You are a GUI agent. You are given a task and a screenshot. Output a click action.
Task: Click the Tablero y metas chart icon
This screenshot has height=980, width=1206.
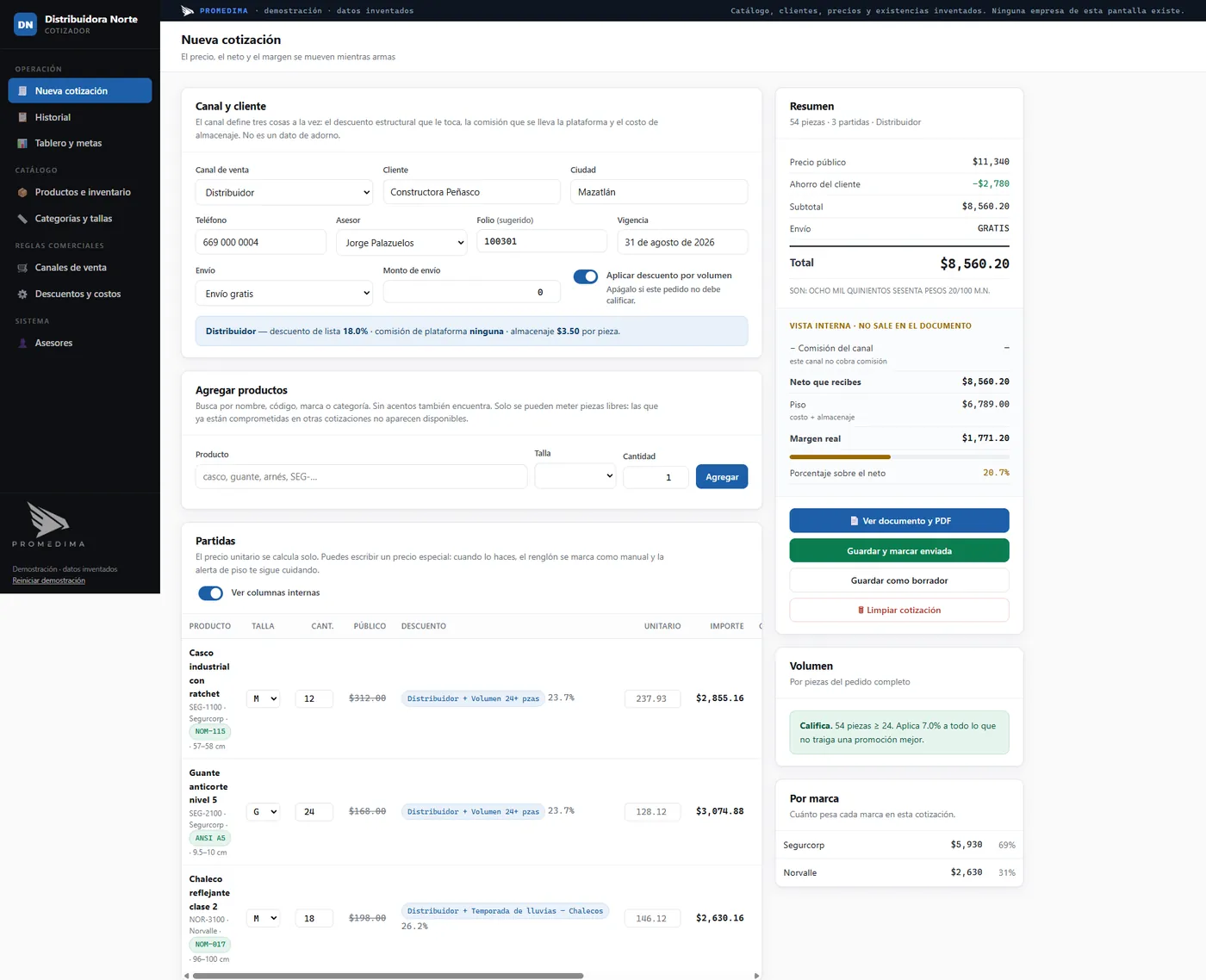22,143
